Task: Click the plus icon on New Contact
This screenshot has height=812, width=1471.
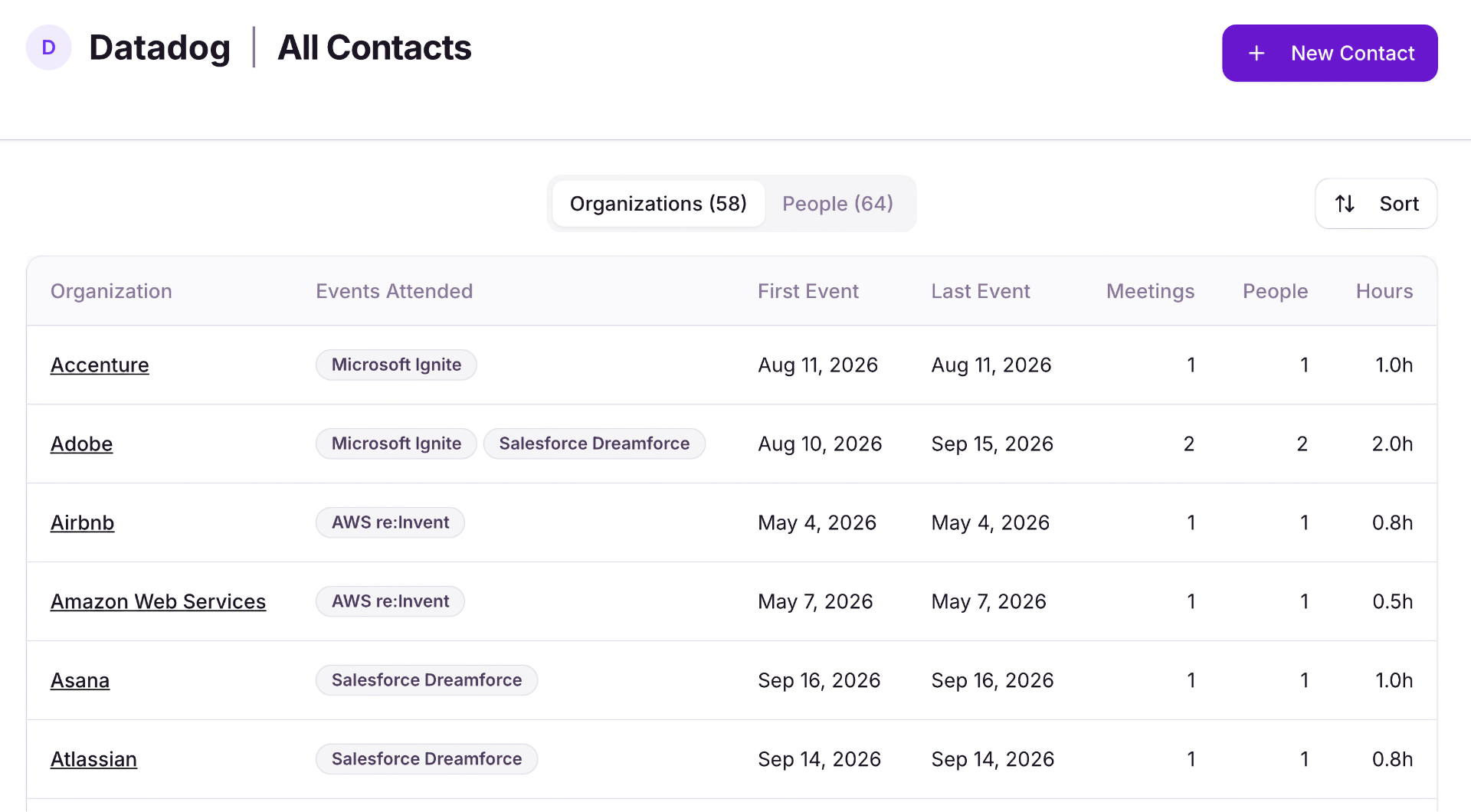Action: click(1256, 53)
